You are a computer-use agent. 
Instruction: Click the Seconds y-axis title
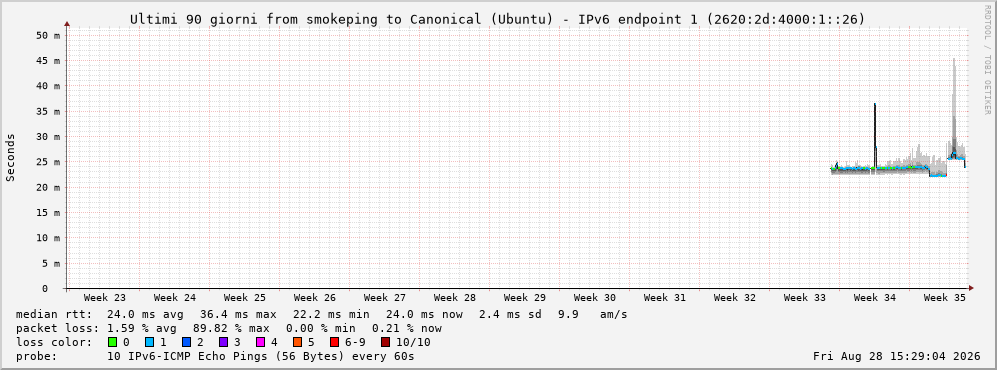click(11, 157)
